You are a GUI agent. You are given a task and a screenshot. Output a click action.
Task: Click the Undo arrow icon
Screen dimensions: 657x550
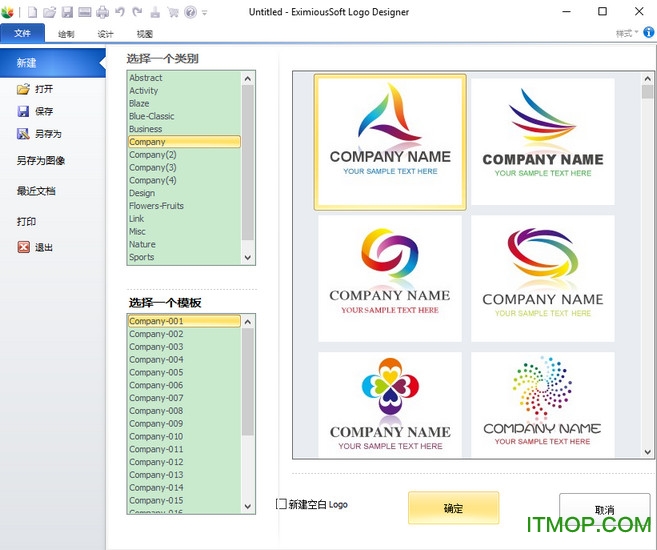coord(120,12)
